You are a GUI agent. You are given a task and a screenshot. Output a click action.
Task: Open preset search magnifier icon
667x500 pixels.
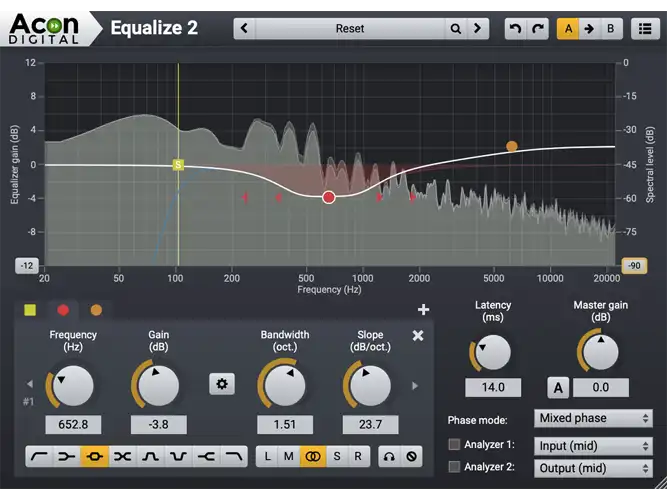coord(456,29)
